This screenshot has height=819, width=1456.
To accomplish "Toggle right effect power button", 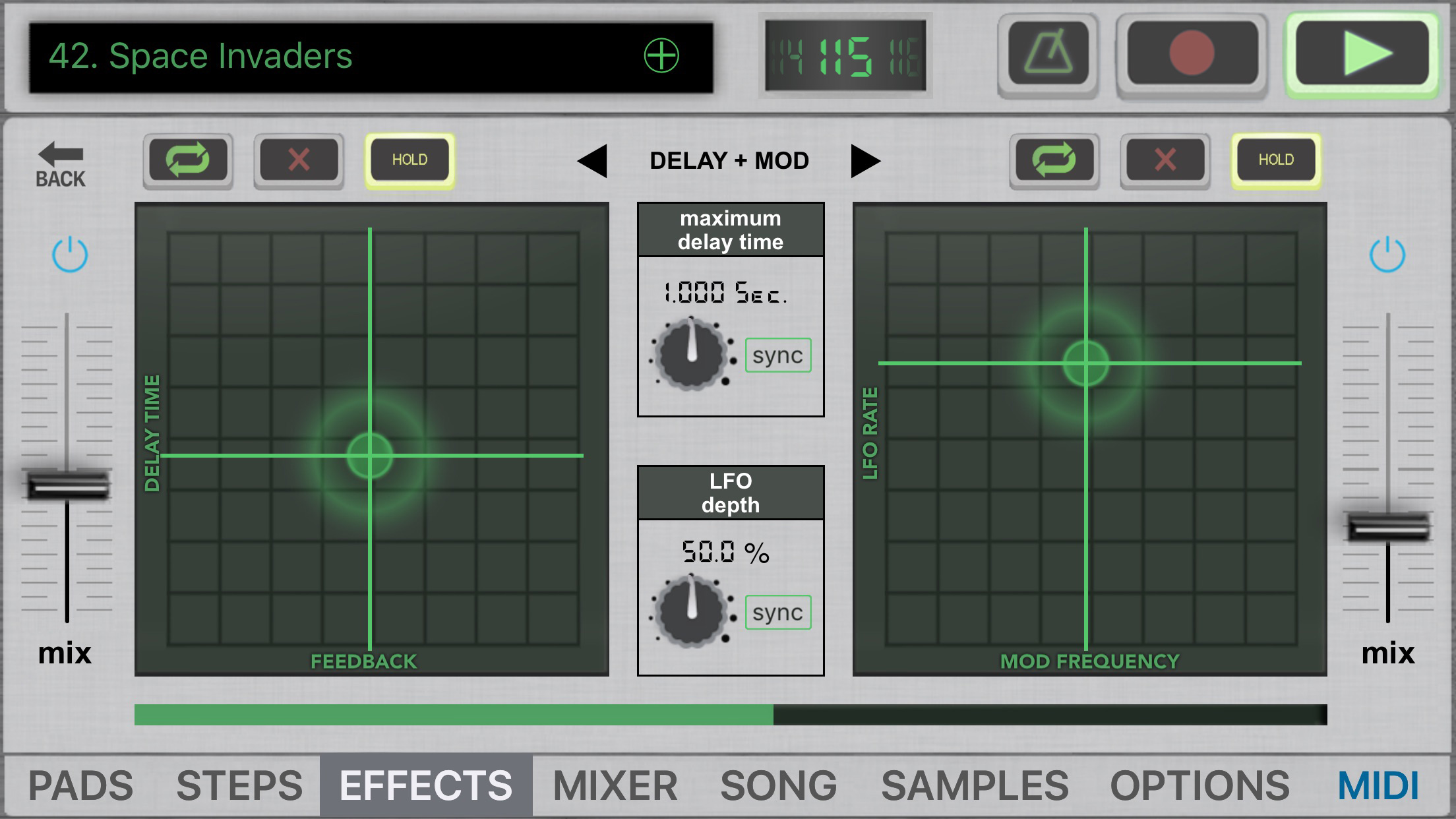I will point(1387,255).
